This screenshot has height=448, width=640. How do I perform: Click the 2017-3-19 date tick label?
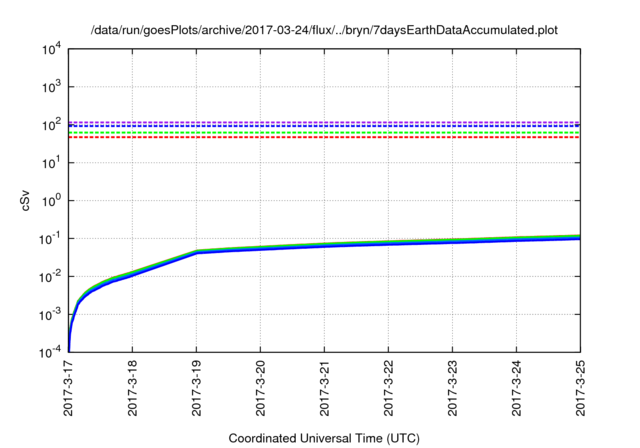click(x=196, y=388)
